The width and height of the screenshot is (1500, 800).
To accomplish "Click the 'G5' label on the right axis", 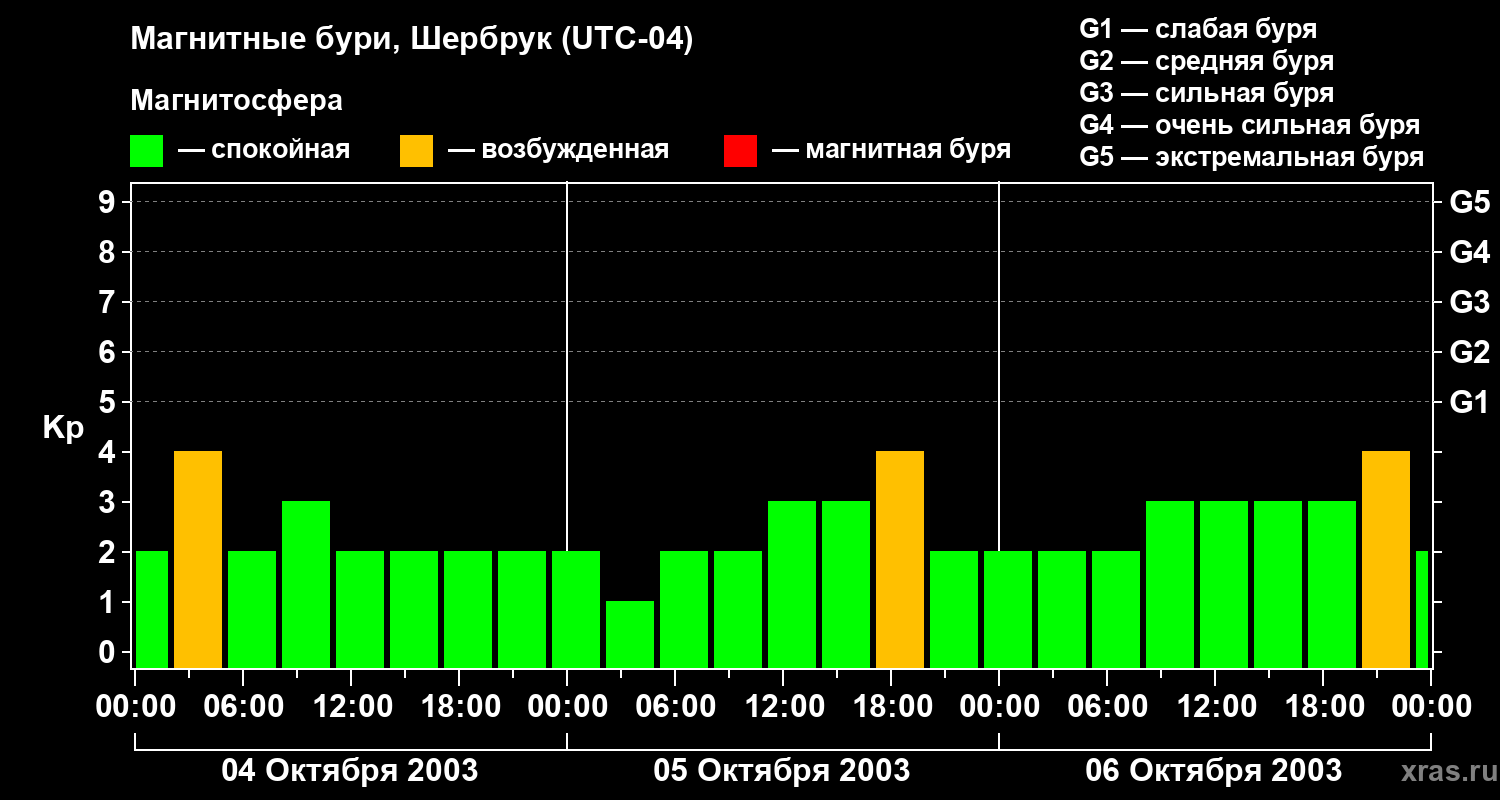I will 1469,202.
